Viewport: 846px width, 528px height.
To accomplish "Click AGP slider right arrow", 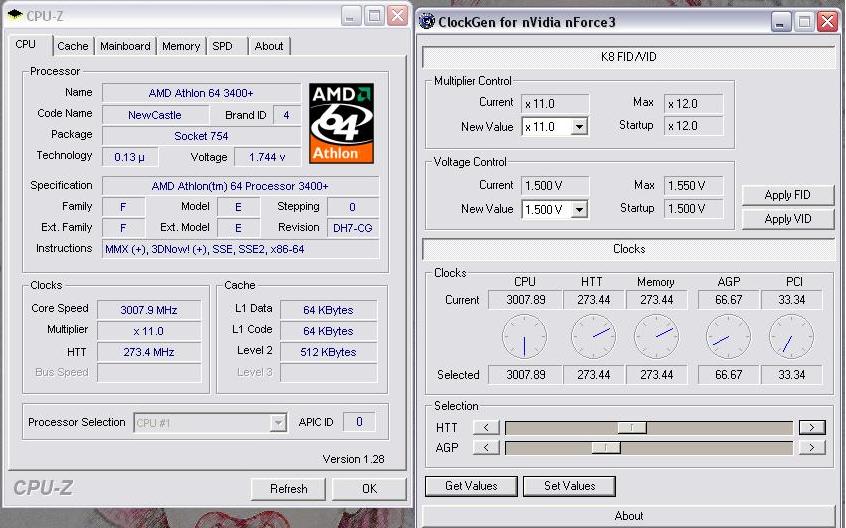I will [x=812, y=447].
